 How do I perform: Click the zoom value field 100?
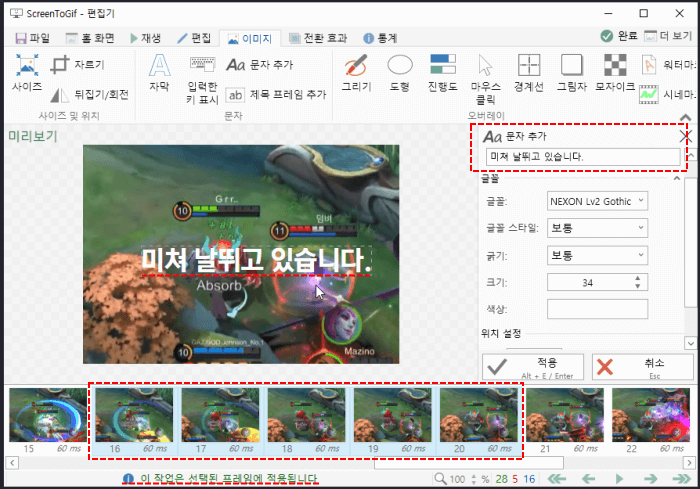458,479
